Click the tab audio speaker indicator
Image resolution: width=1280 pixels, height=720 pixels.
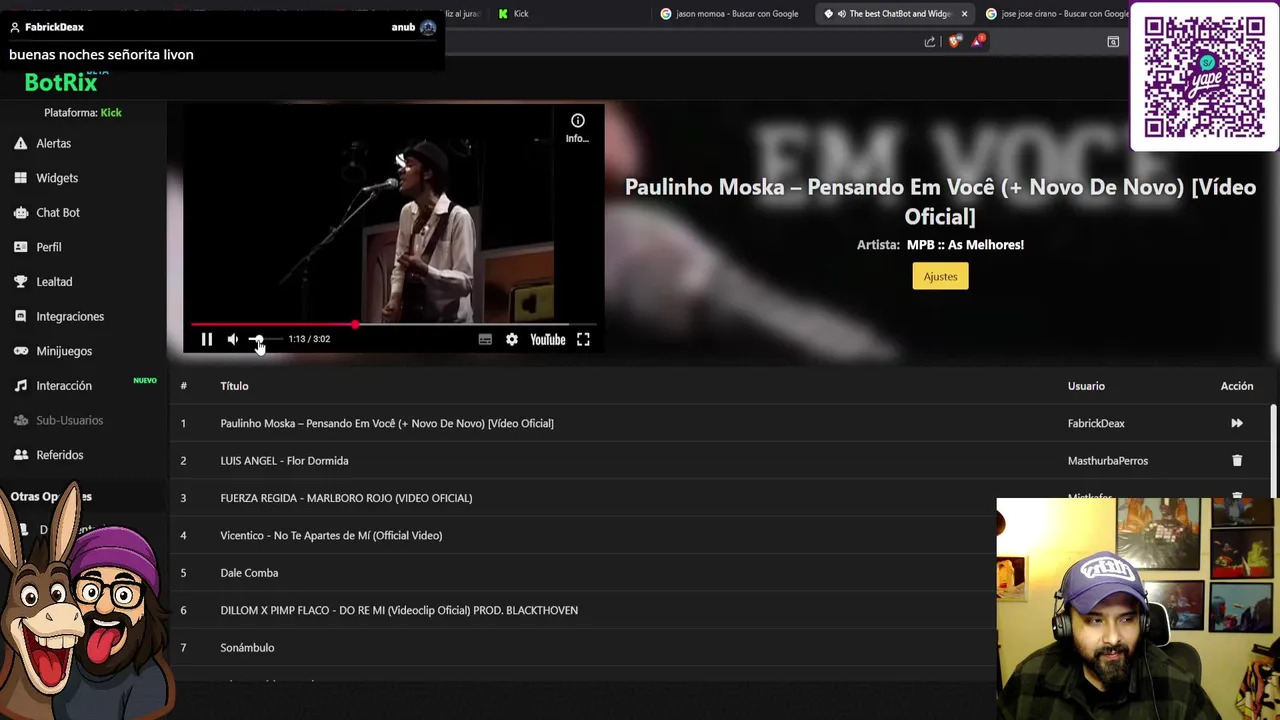[x=841, y=14]
